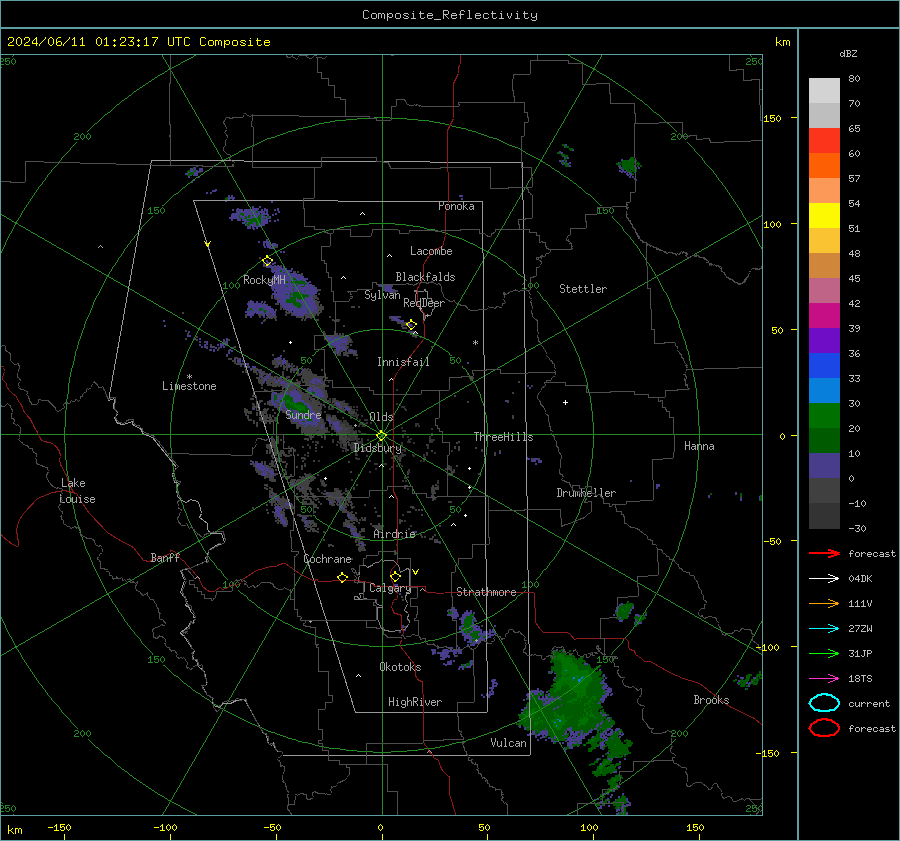Click the Drumheller label
The height and width of the screenshot is (841, 900).
[x=586, y=493]
